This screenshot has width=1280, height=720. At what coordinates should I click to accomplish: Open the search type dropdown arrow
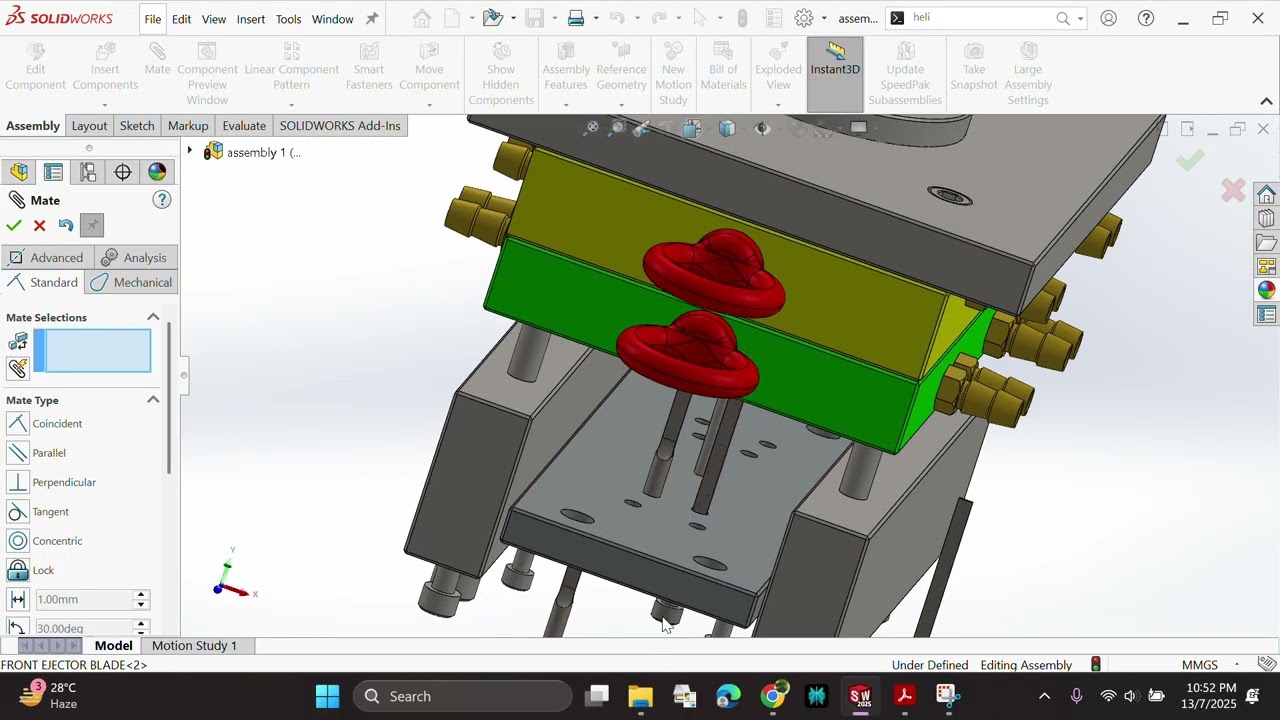click(1080, 19)
